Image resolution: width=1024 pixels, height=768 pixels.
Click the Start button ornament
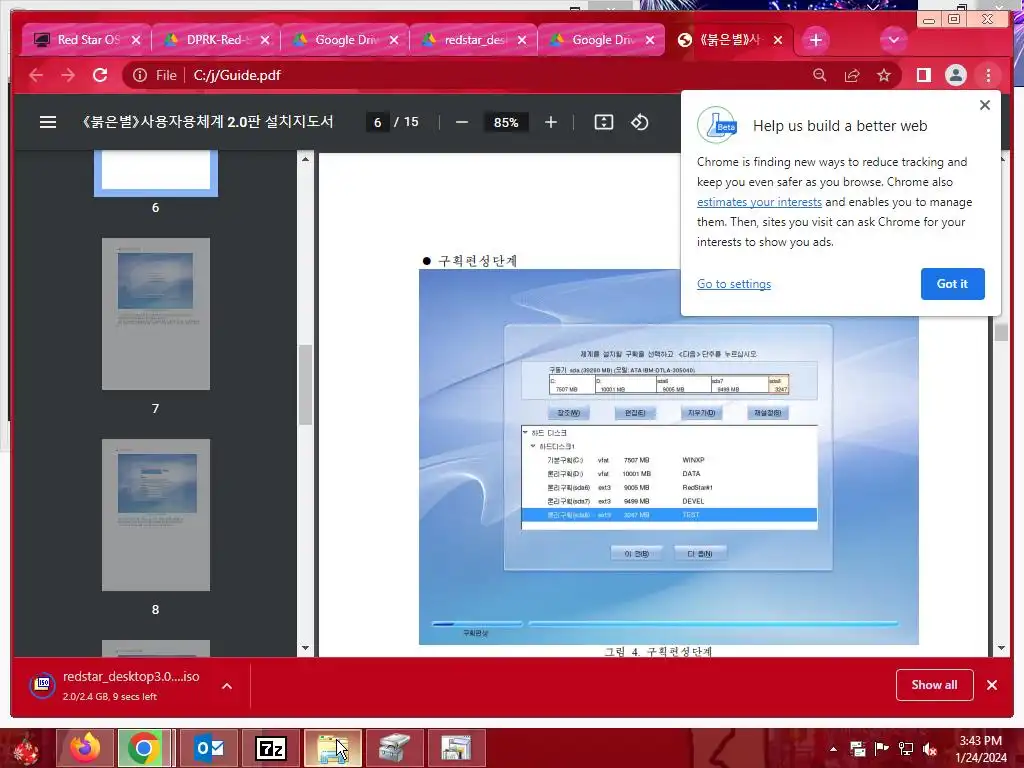click(x=25, y=748)
